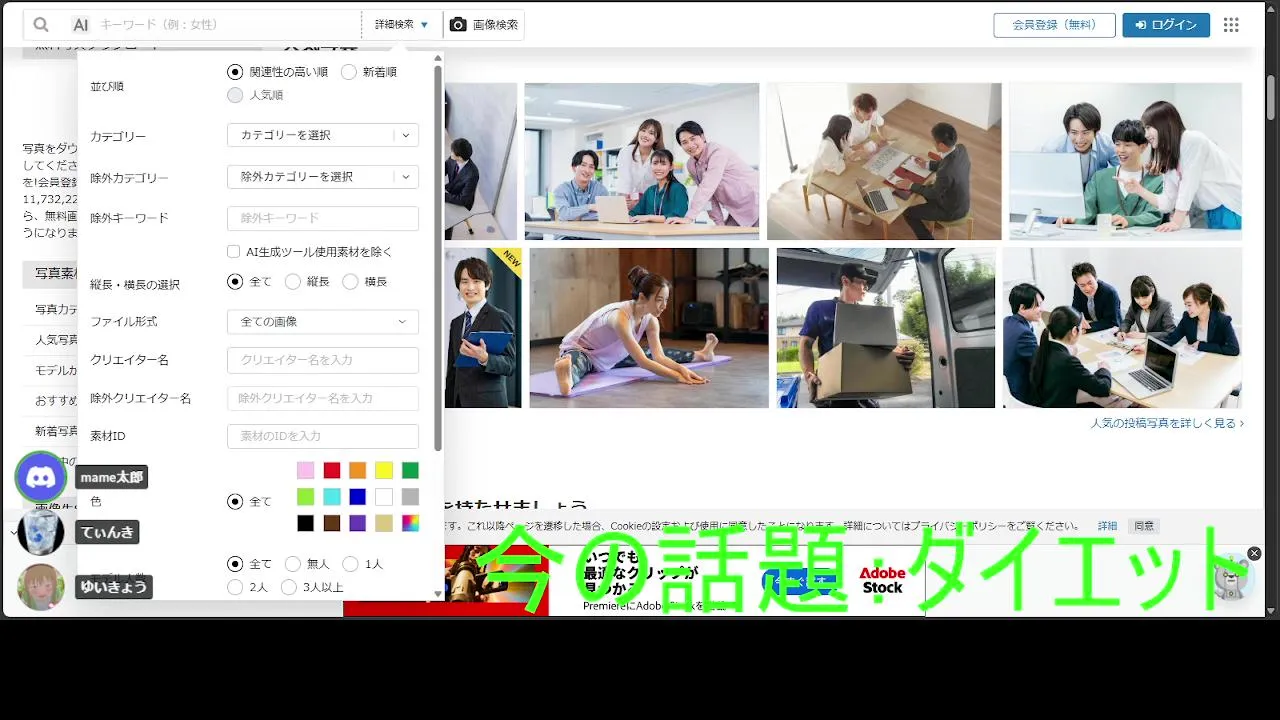The image size is (1280, 720).
Task: Open the 除外カテゴリーを選択 dropdown
Action: [323, 177]
